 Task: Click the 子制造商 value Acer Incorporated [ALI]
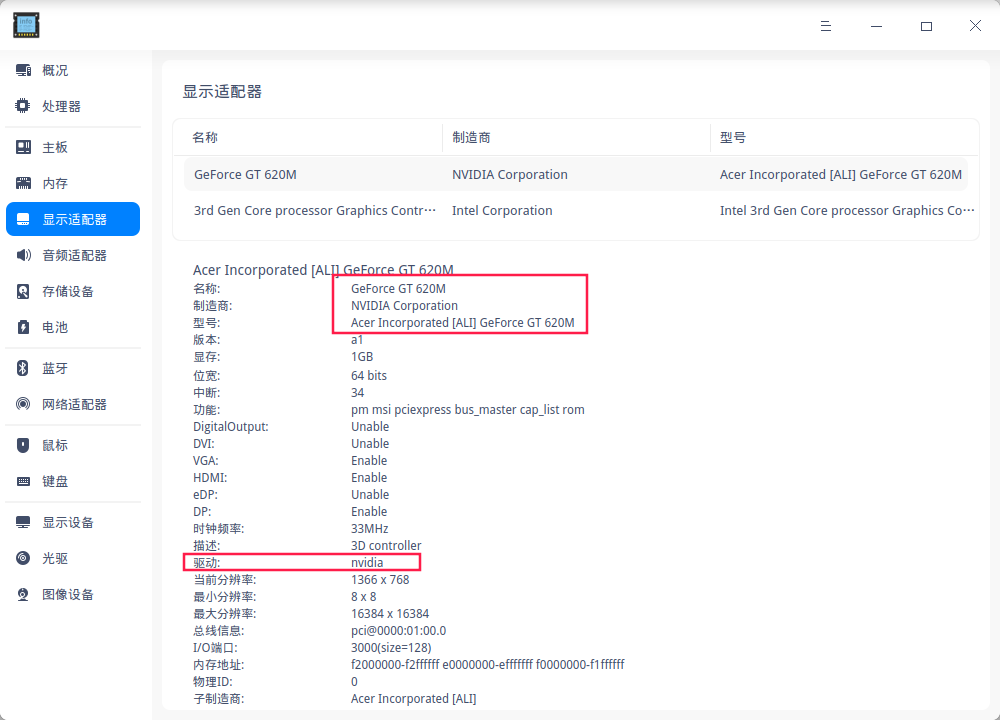[413, 699]
